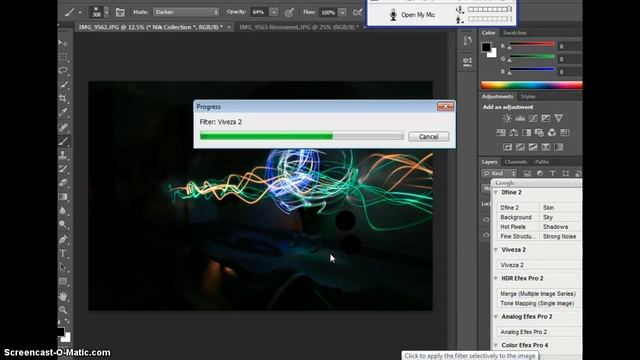Open the brush Mode dropdown showing Darken
Image resolution: width=640 pixels, height=360 pixels.
pyautogui.click(x=186, y=12)
